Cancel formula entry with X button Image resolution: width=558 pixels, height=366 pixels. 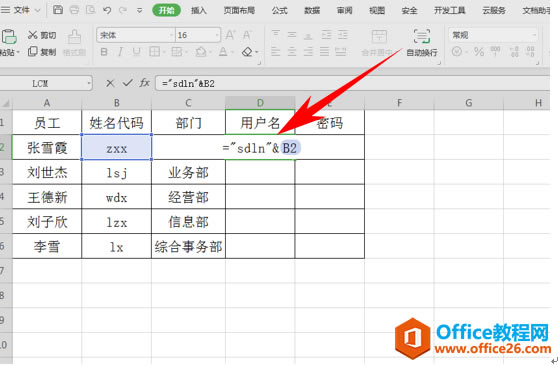(x=110, y=83)
